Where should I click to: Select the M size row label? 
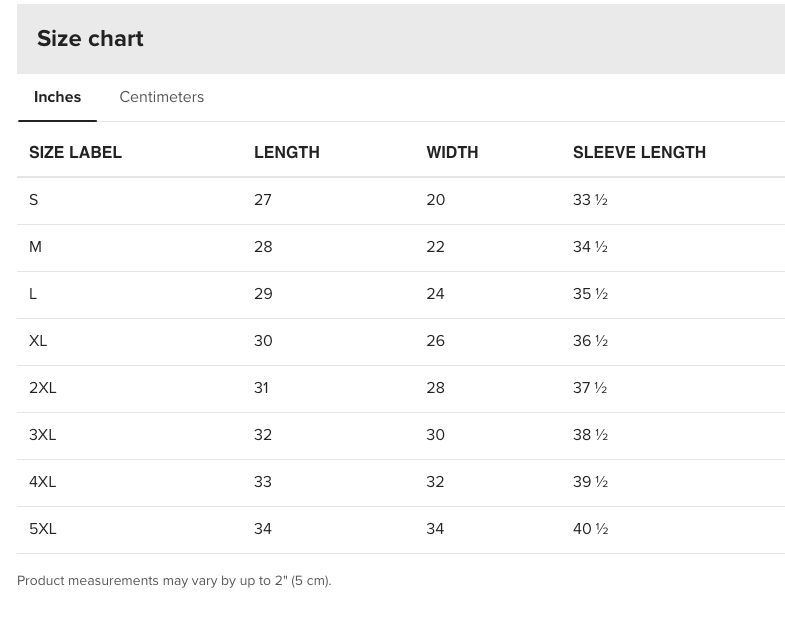(35, 247)
